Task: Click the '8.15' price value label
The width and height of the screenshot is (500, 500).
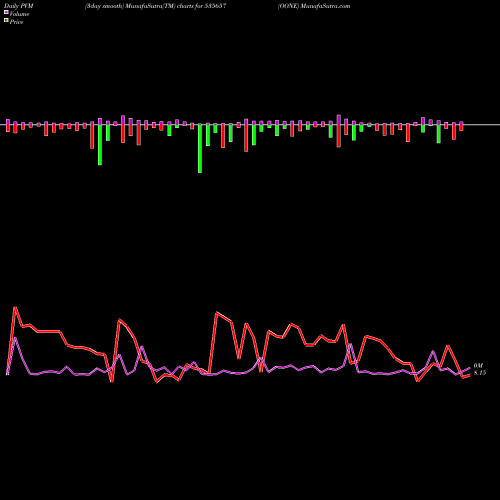Action: 480,373
